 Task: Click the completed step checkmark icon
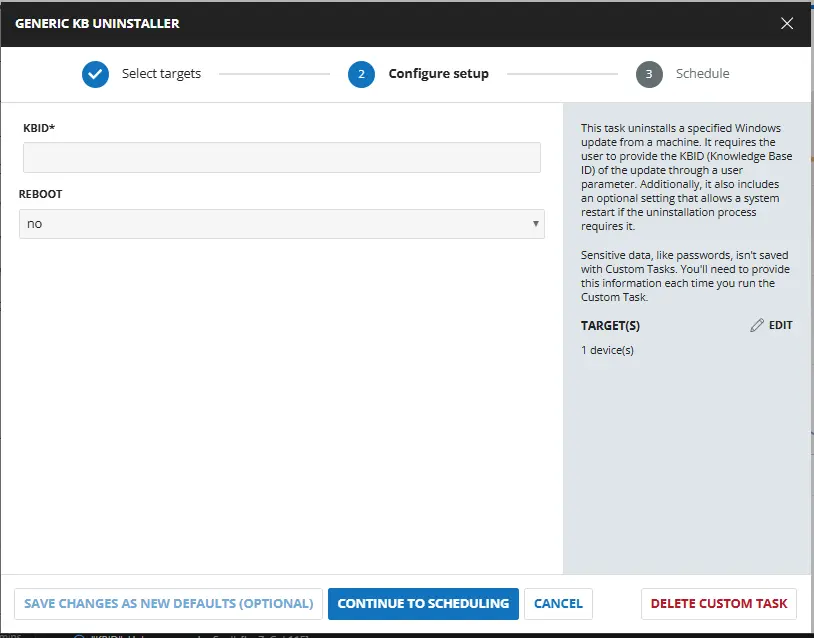tap(96, 74)
